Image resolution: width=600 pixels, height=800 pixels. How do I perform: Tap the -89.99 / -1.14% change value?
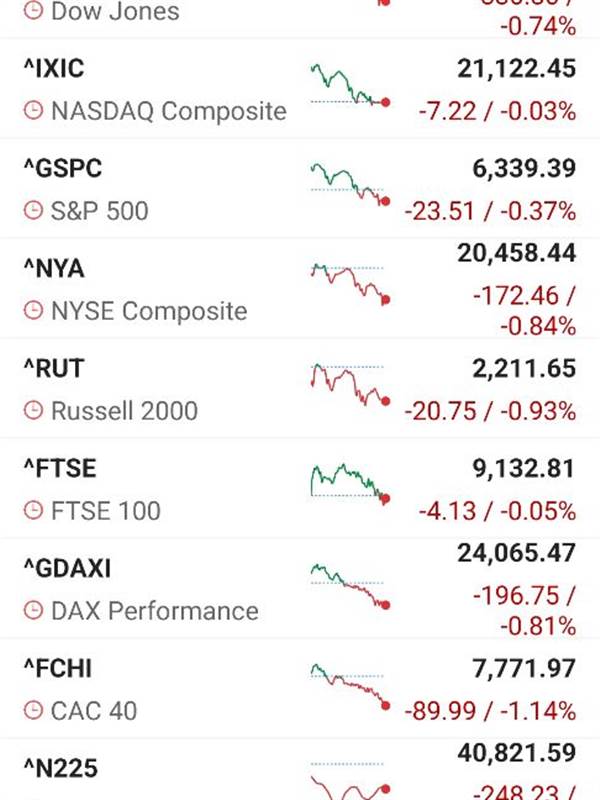pos(490,710)
